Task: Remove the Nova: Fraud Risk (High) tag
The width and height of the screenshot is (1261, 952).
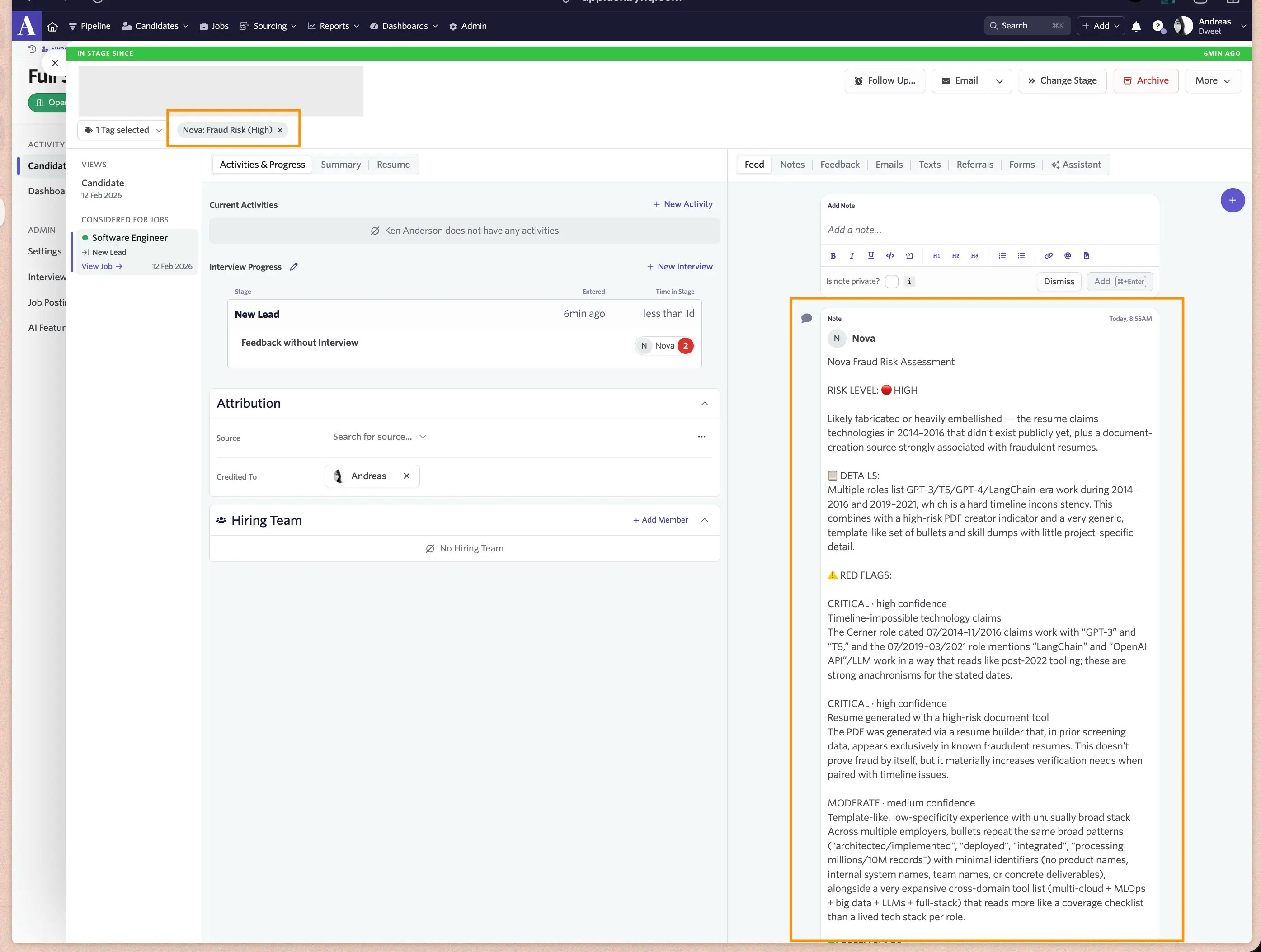Action: click(280, 131)
